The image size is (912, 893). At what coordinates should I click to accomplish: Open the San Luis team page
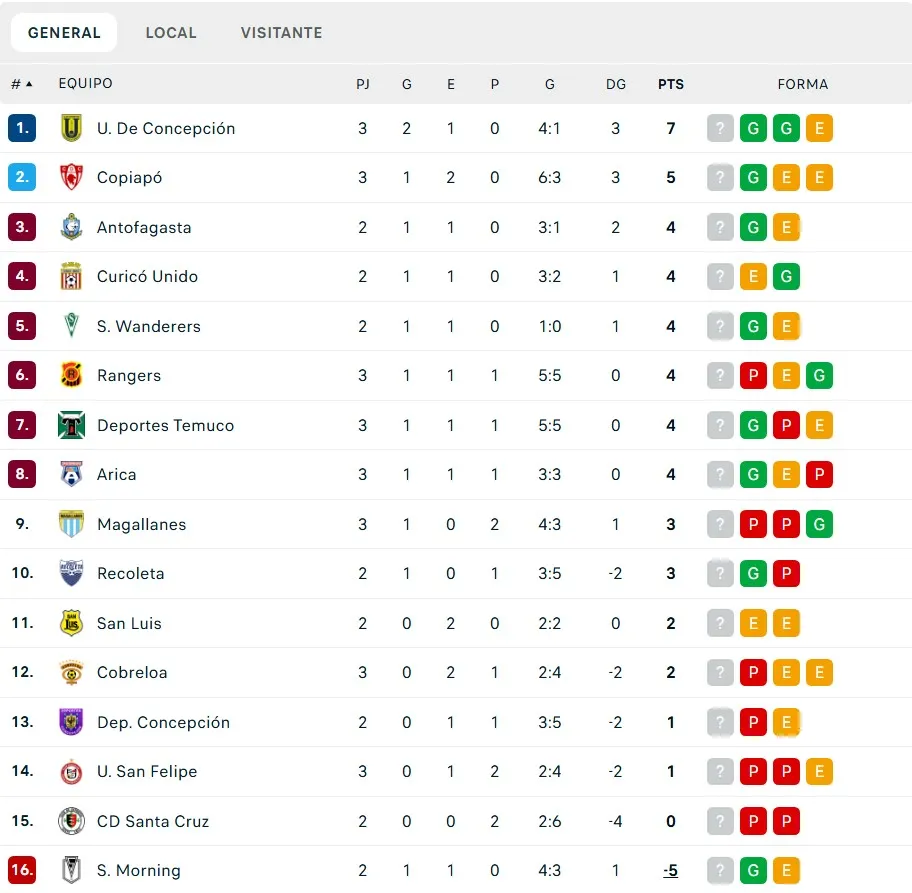[x=129, y=623]
